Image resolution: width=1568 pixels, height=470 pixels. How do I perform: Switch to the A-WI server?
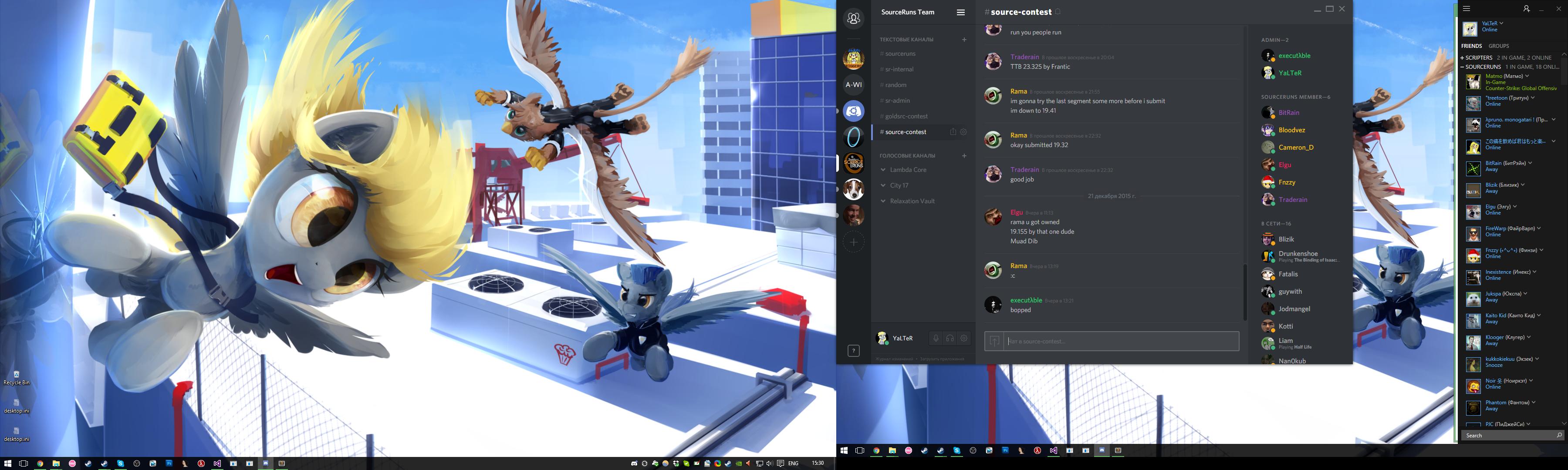coord(853,85)
